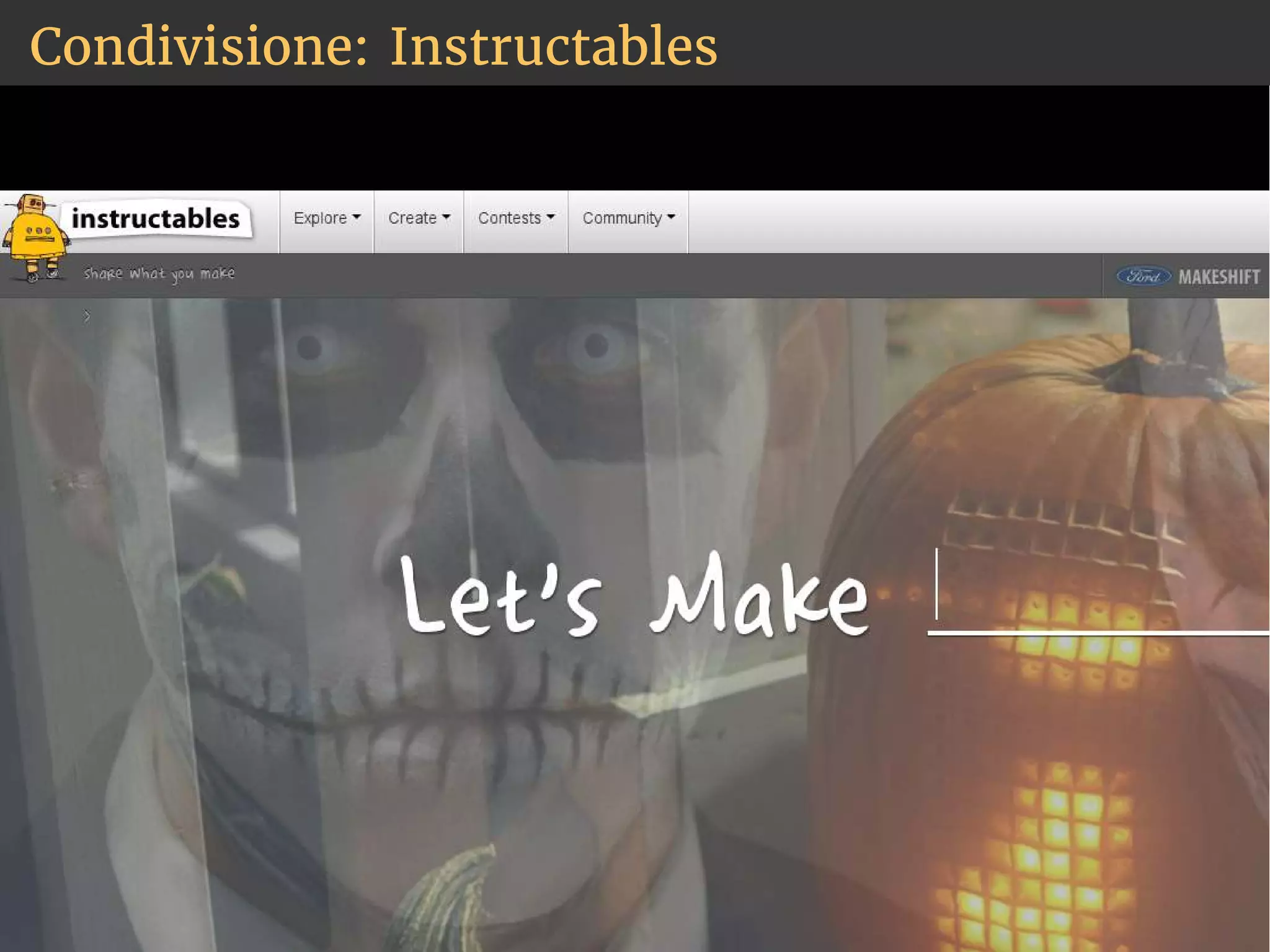Click the Ford oval logo
Screen dimensions: 1270x952
(x=1143, y=276)
